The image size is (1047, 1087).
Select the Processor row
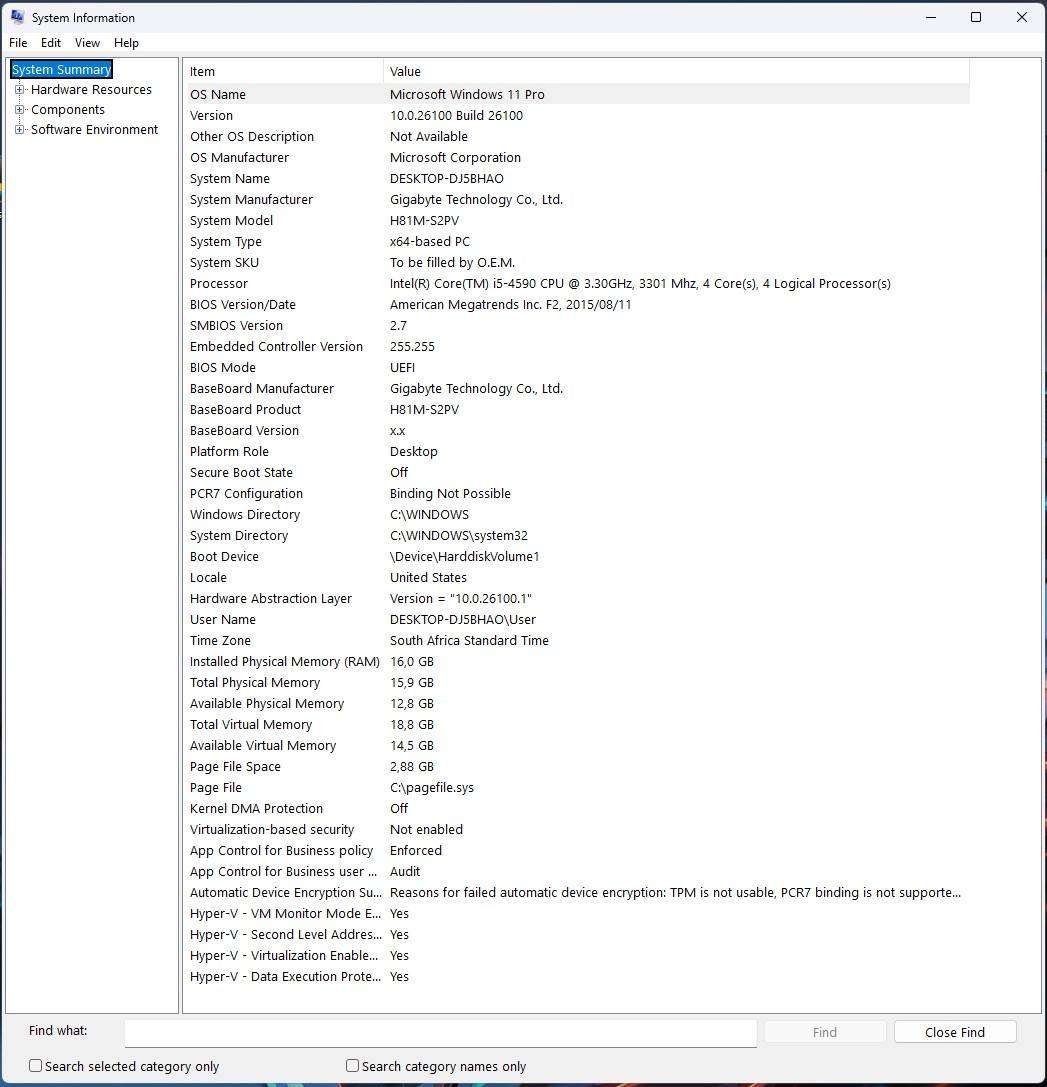click(400, 283)
